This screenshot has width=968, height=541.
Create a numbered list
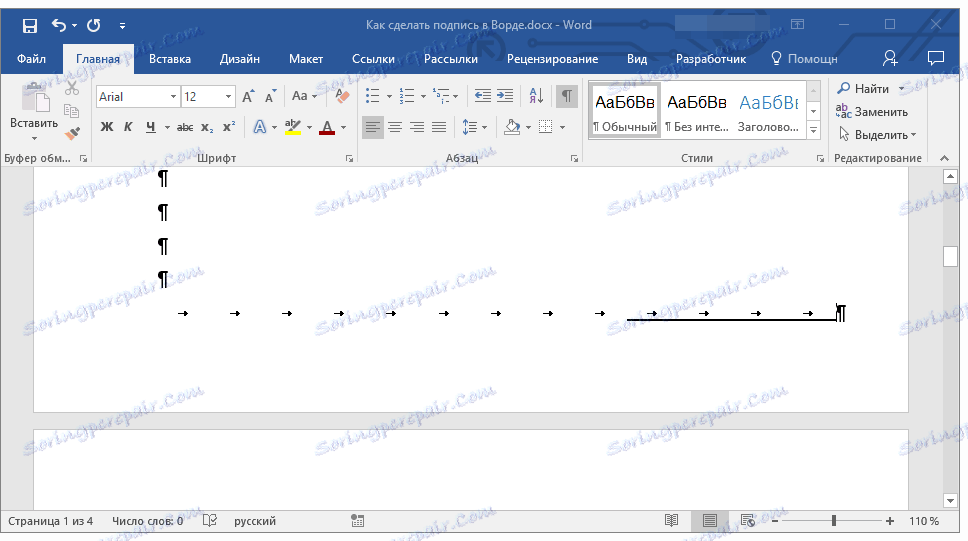(406, 96)
